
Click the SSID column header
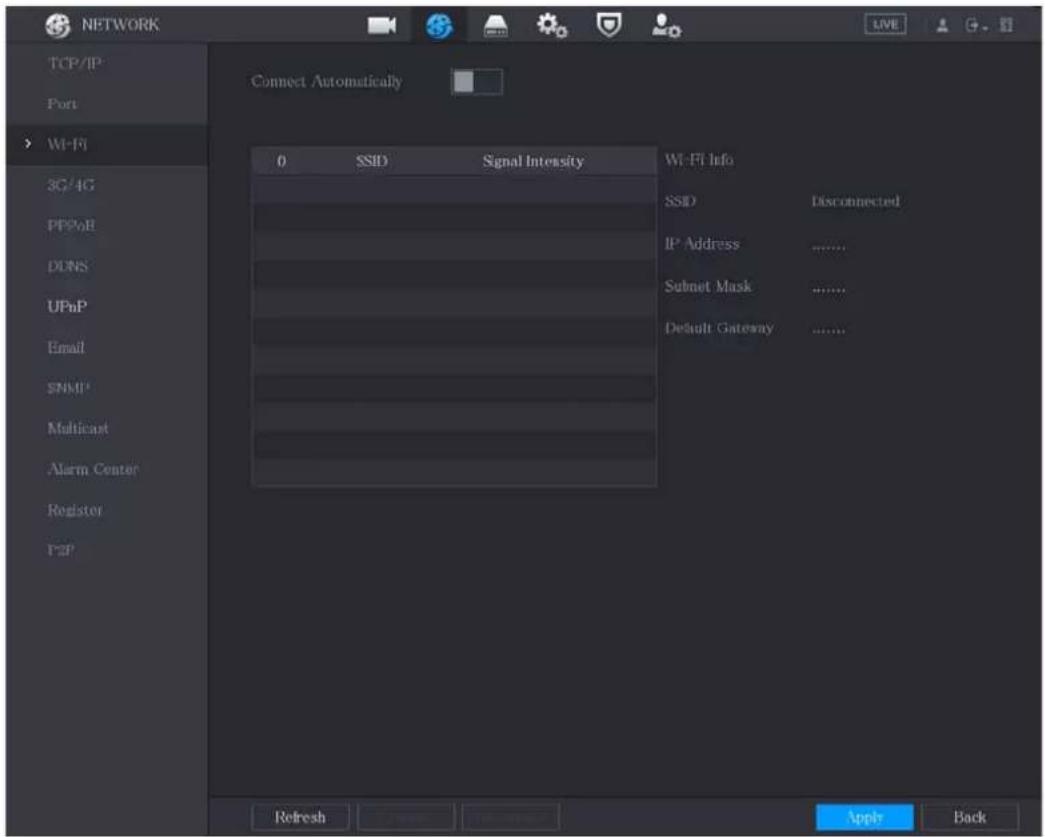click(x=372, y=161)
